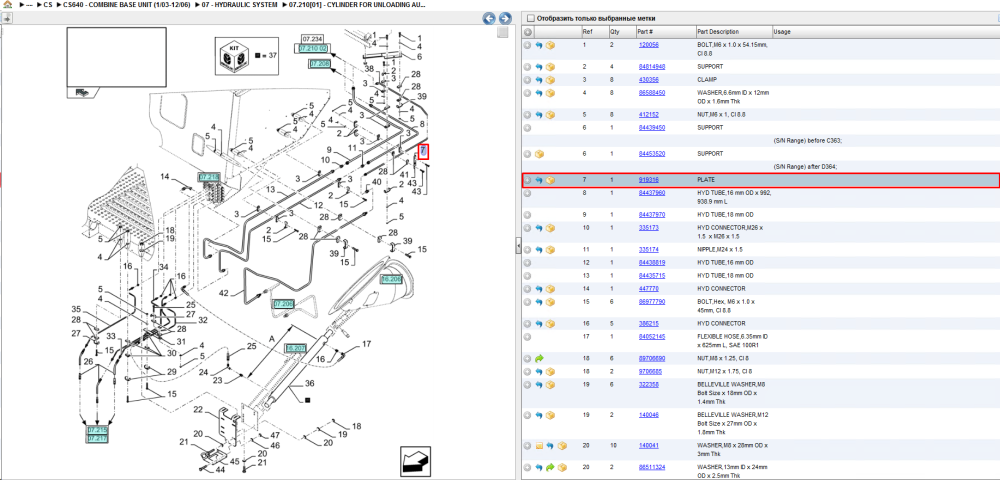The image size is (1000, 480).
Task: Click gray circle for BOLT M6 x 54.15mm row
Action: click(527, 45)
